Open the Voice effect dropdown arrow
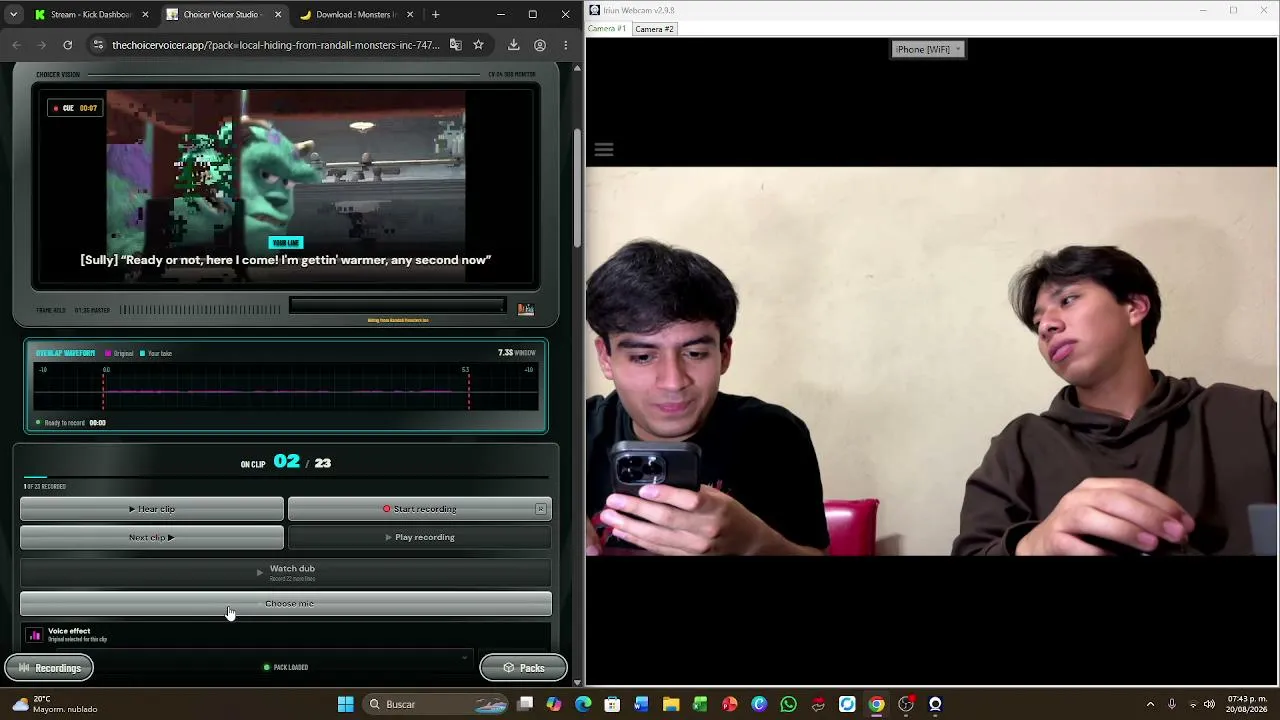 (x=464, y=657)
